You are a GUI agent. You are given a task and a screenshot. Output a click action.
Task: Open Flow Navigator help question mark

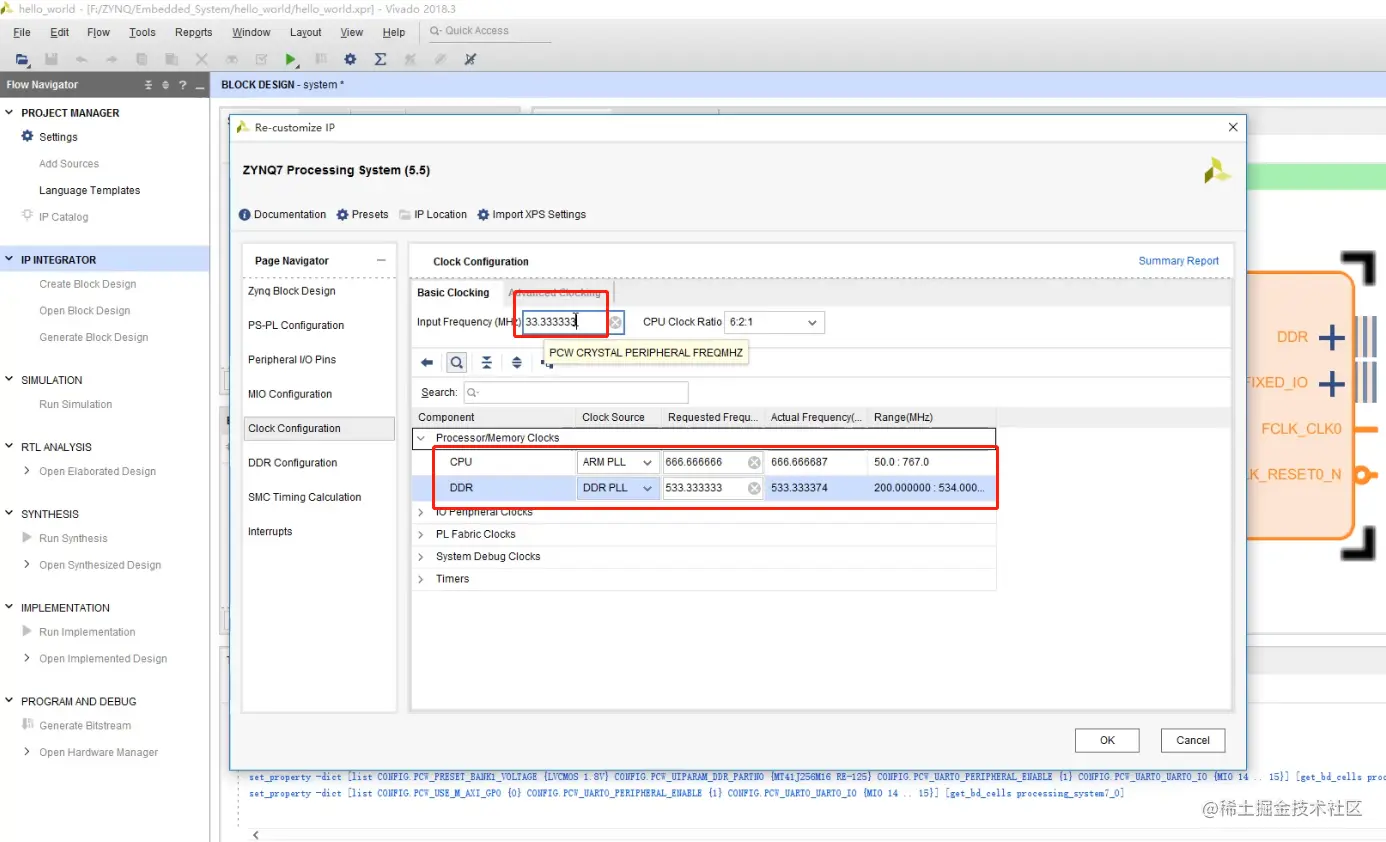click(x=182, y=85)
